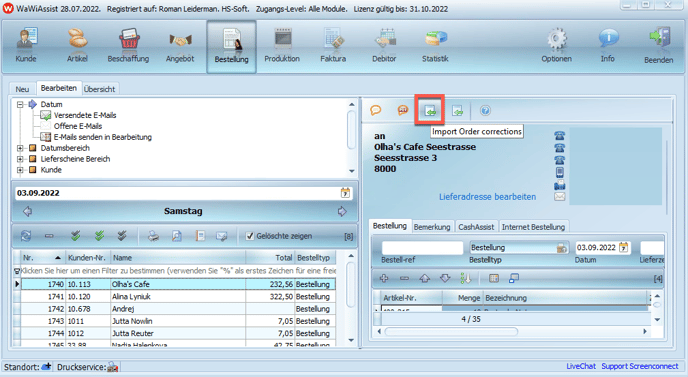Viewport: 688px width, 377px height.
Task: Click the Lieferadresse bearbeiten link
Action: 487,197
